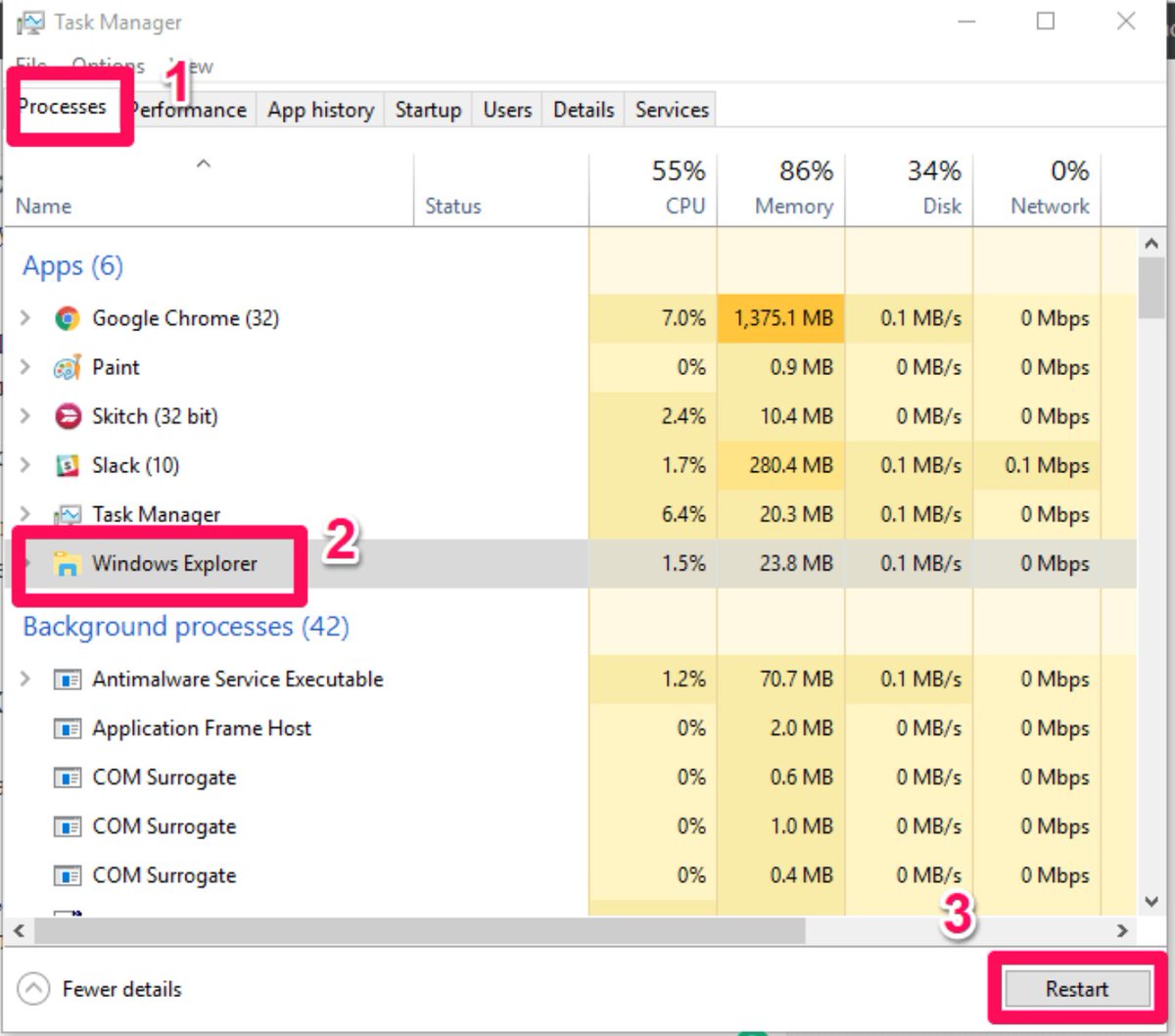The height and width of the screenshot is (1036, 1175).
Task: Select Application Frame Host process name
Action: point(202,729)
